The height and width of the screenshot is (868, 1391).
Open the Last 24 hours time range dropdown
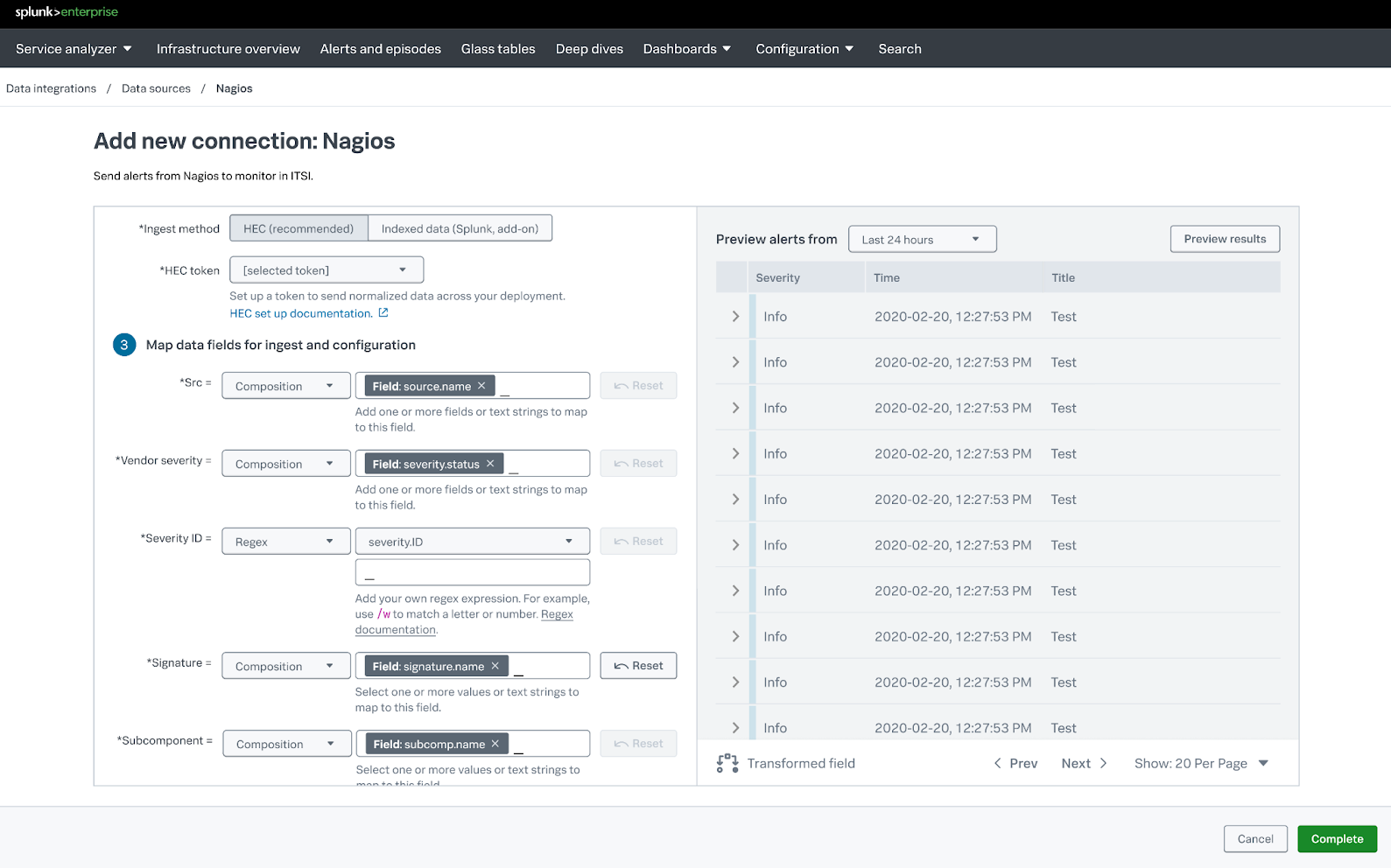[x=921, y=240]
